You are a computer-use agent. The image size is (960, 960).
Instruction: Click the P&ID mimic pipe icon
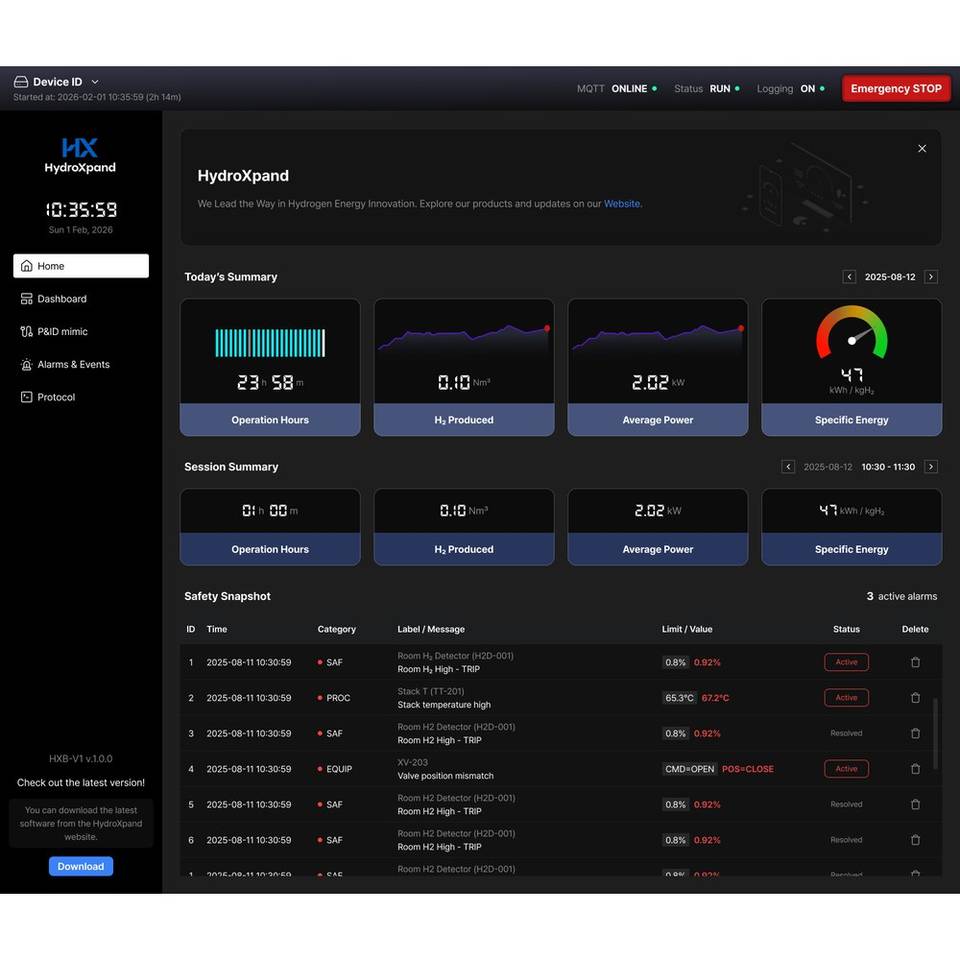(26, 331)
